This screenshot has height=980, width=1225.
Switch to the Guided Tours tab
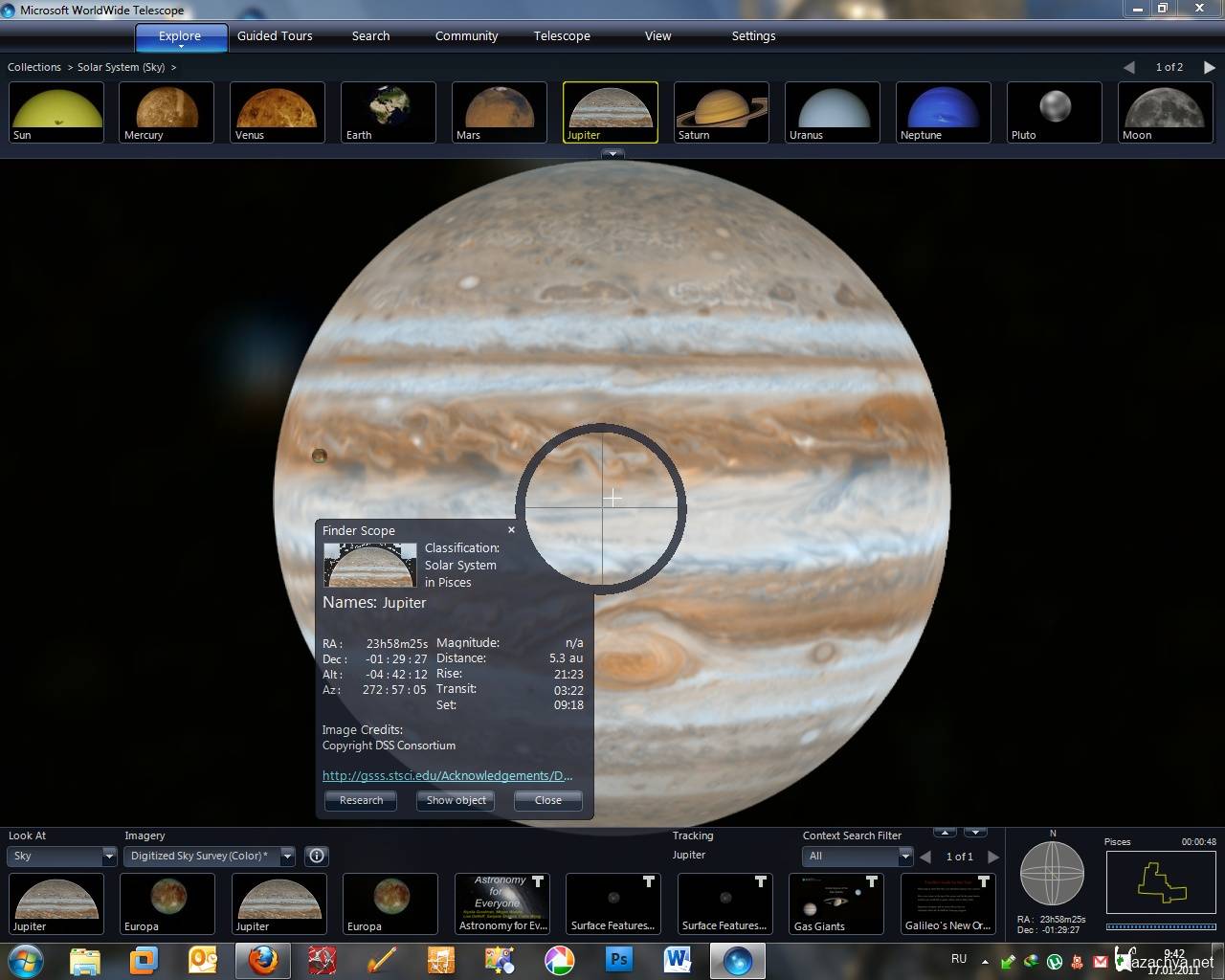click(x=275, y=36)
